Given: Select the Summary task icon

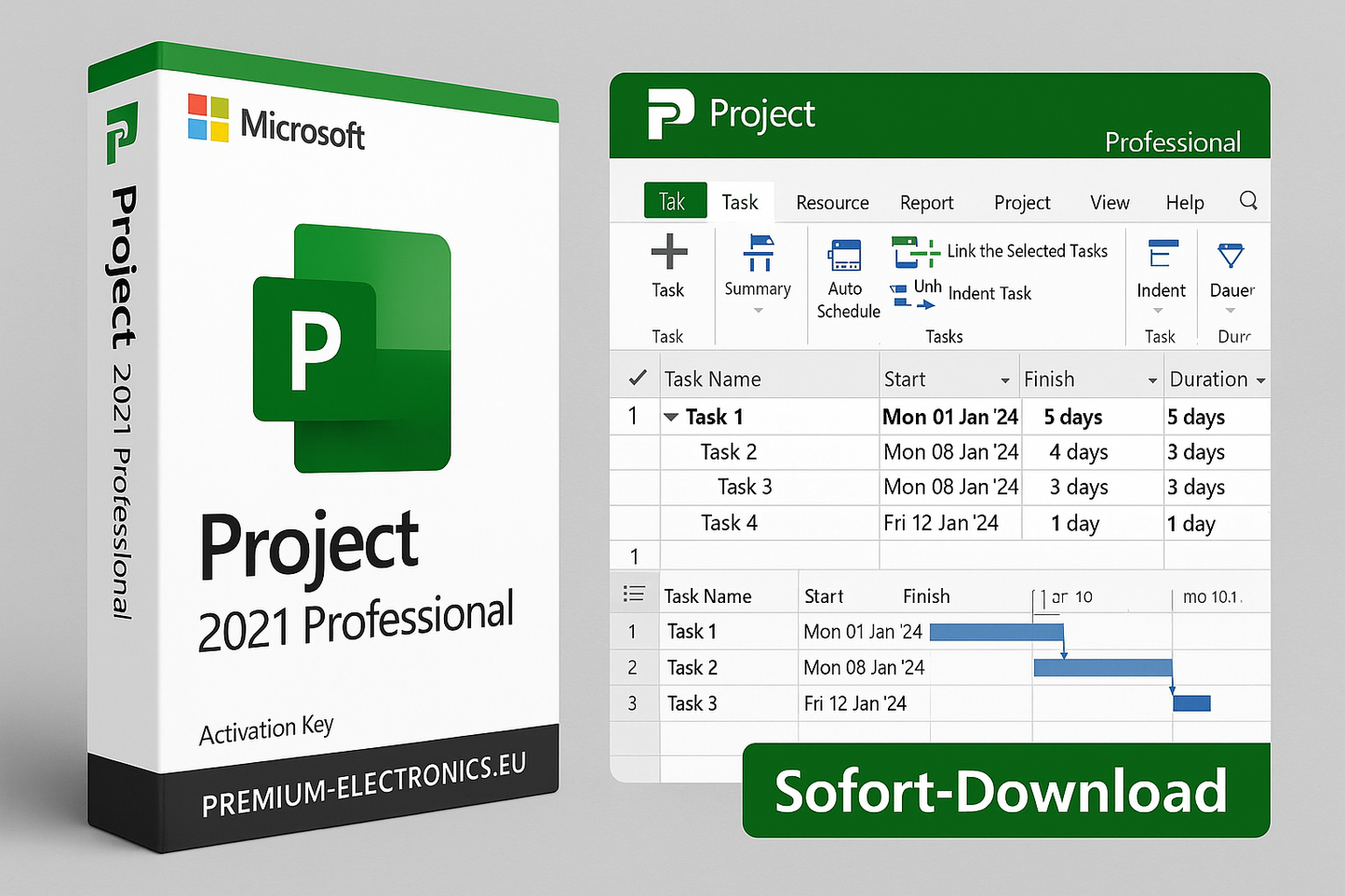Looking at the screenshot, I should click(x=759, y=259).
